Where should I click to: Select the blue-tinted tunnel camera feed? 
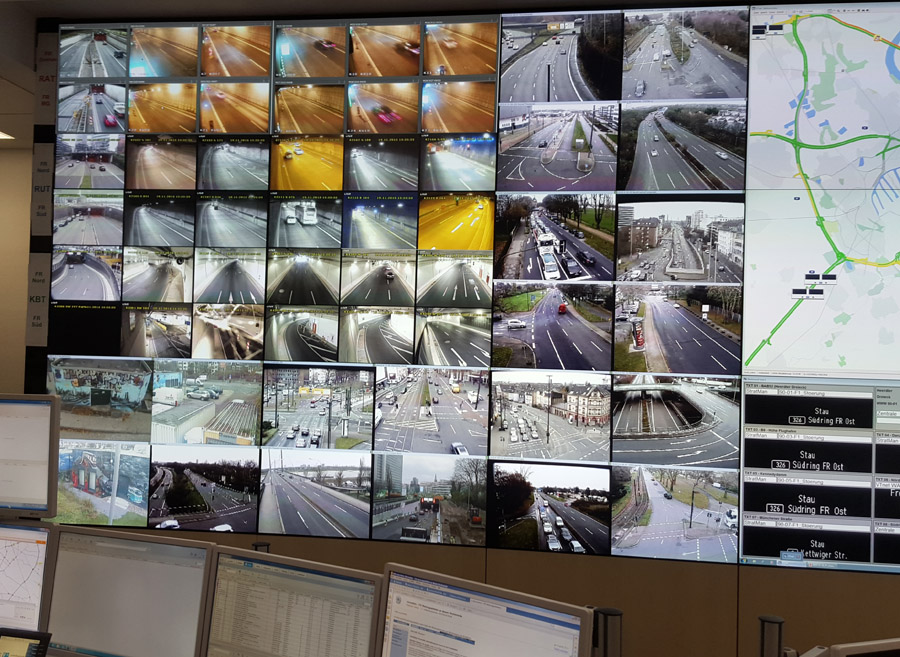pyautogui.click(x=379, y=221)
